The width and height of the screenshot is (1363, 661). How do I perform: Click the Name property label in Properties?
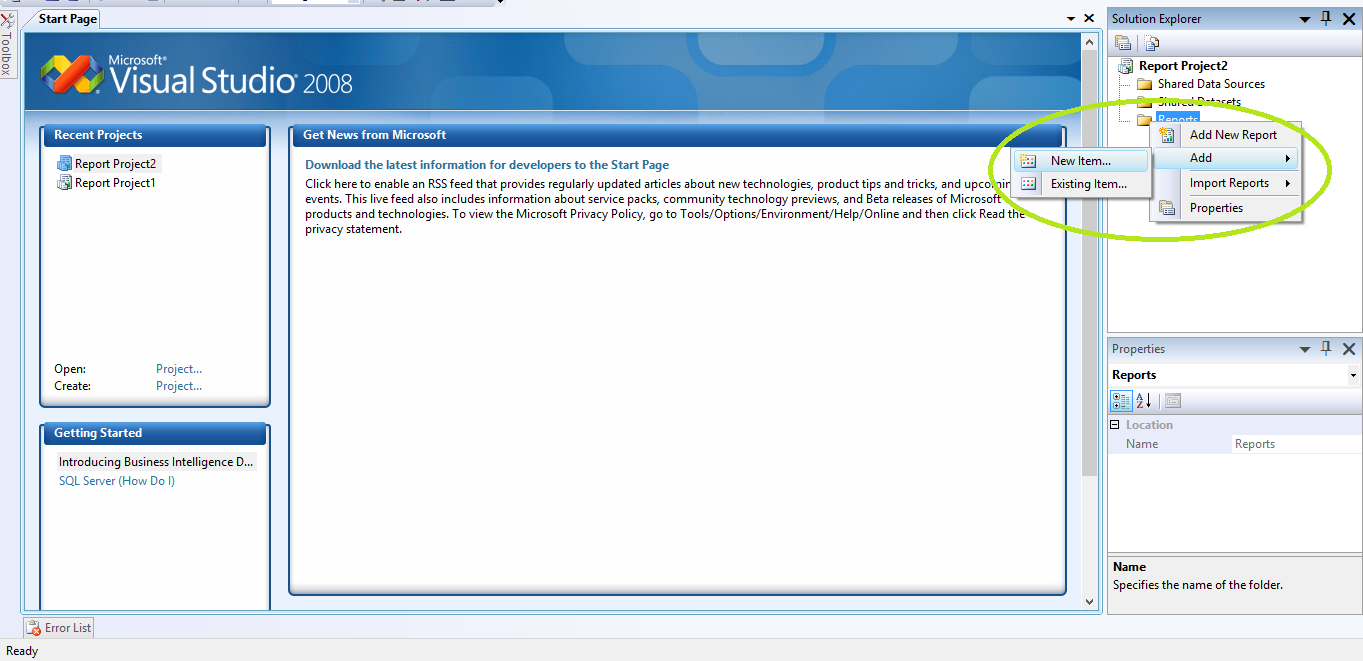click(x=1142, y=444)
